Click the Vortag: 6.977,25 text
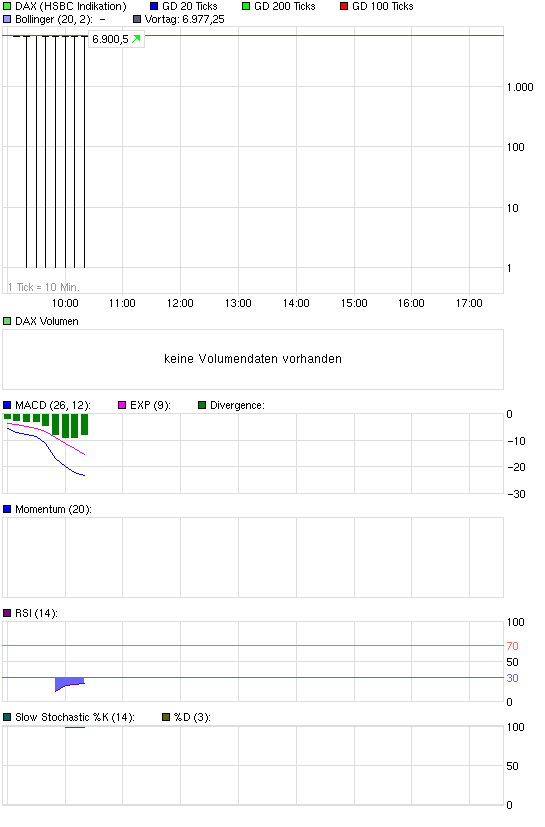545x827 pixels. pyautogui.click(x=185, y=20)
